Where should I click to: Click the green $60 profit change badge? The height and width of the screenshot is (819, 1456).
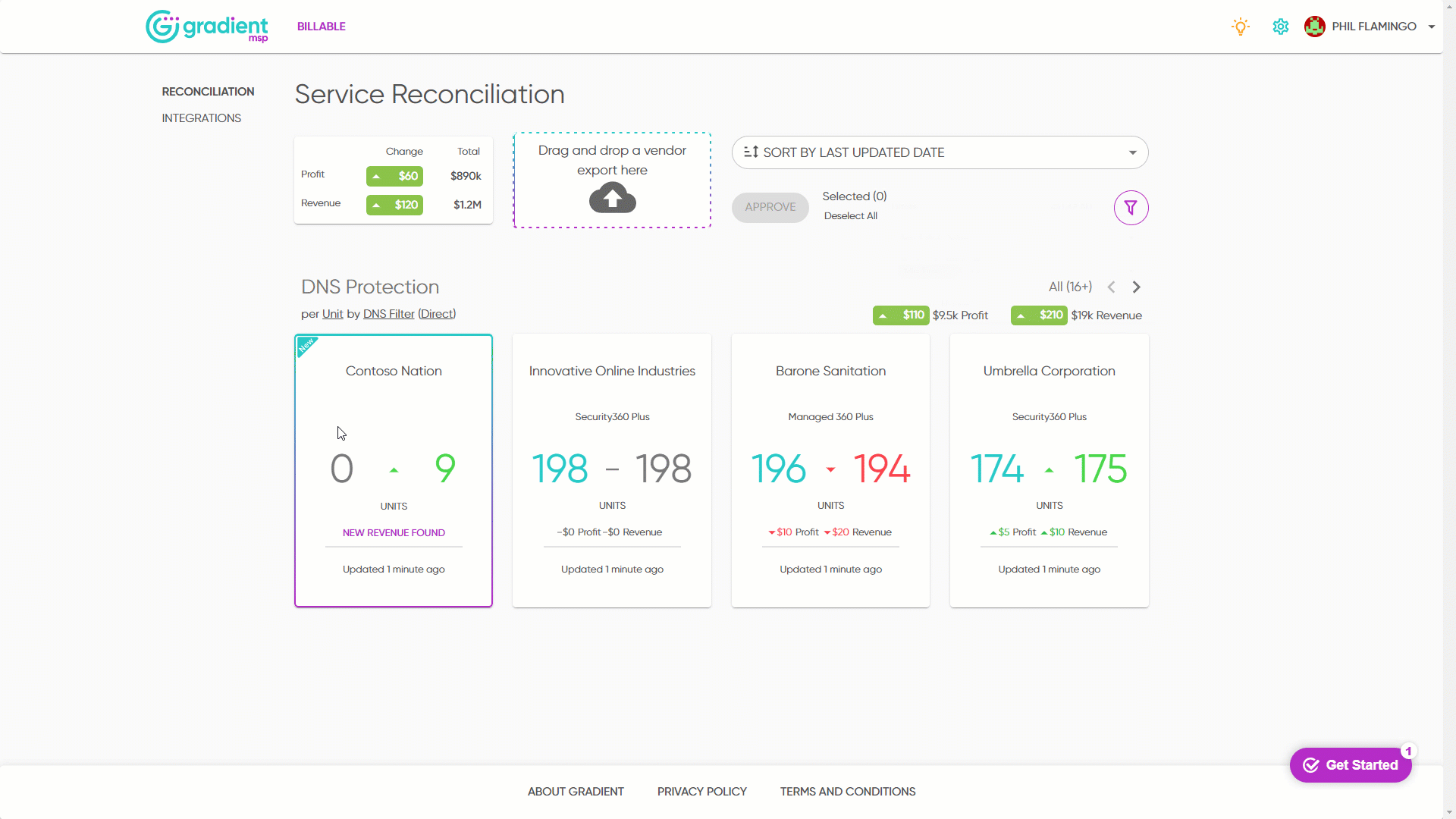pyautogui.click(x=394, y=176)
